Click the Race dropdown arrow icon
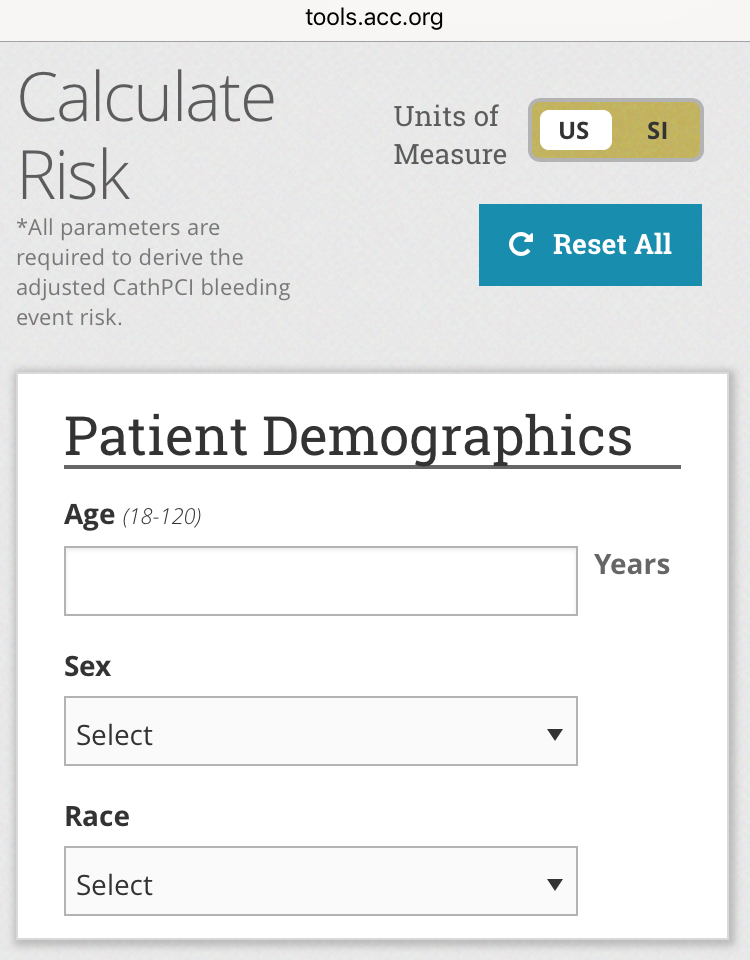This screenshot has width=750, height=960. (556, 885)
